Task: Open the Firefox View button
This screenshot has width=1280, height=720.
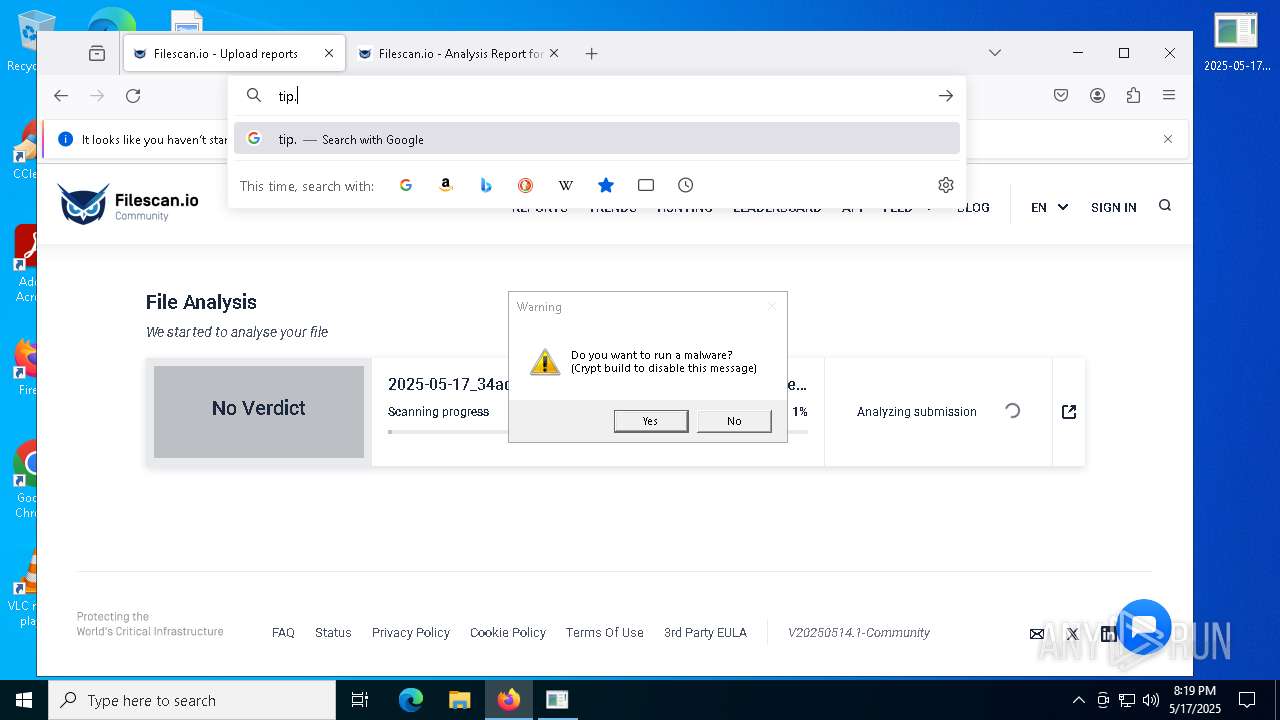Action: (x=97, y=53)
